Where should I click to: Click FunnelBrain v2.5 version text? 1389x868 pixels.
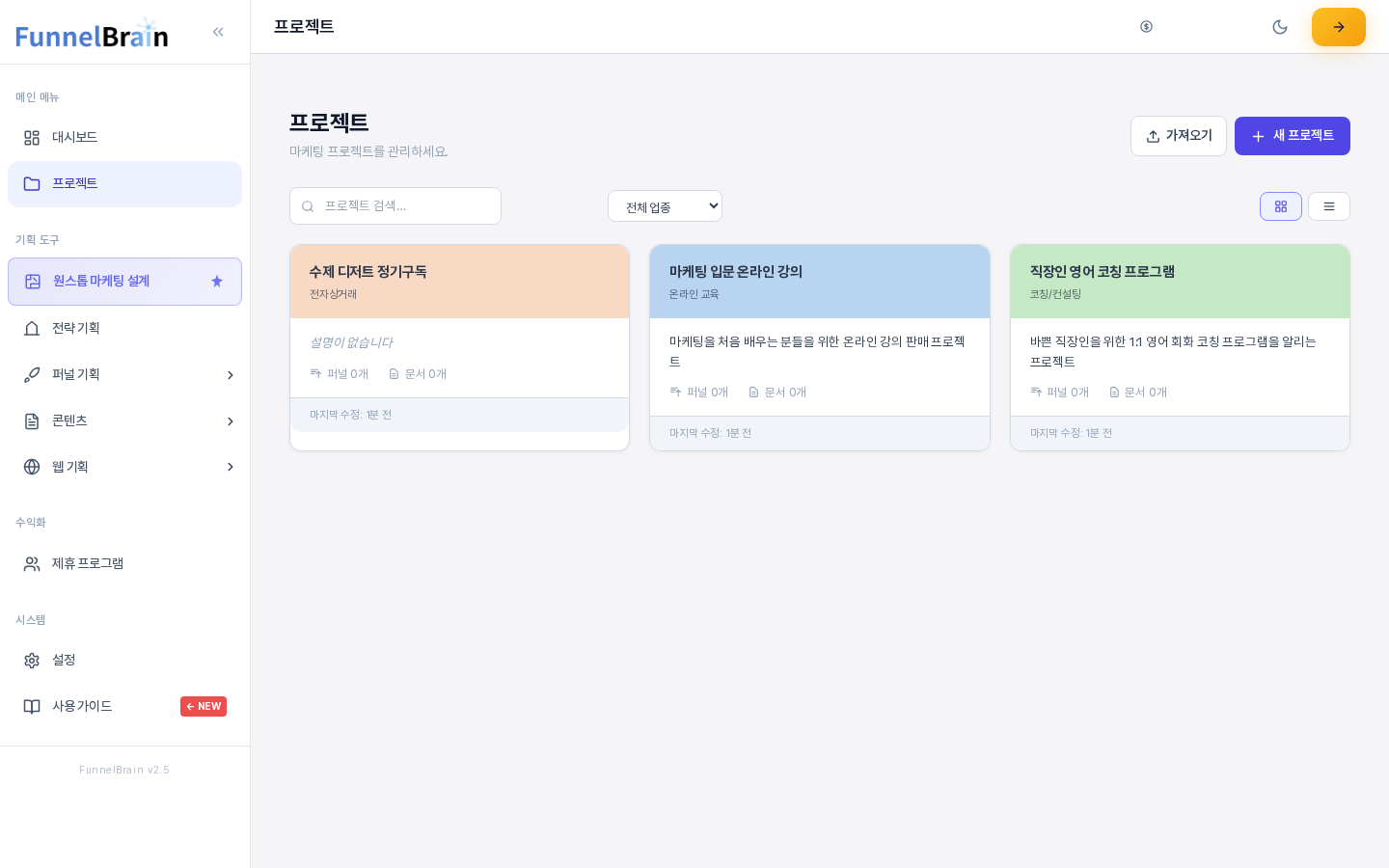(x=124, y=770)
